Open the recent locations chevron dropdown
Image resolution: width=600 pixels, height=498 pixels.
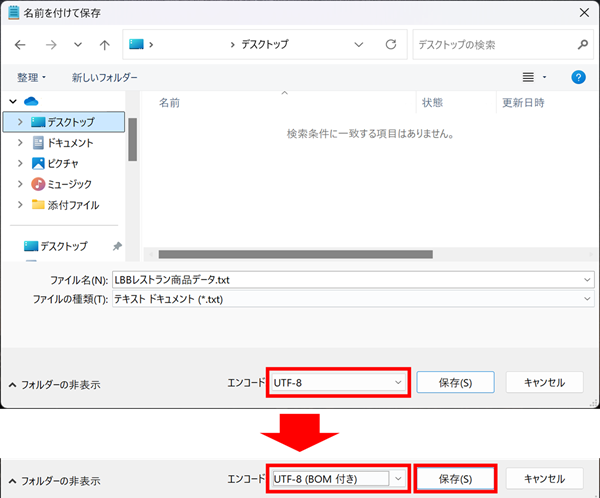click(77, 45)
